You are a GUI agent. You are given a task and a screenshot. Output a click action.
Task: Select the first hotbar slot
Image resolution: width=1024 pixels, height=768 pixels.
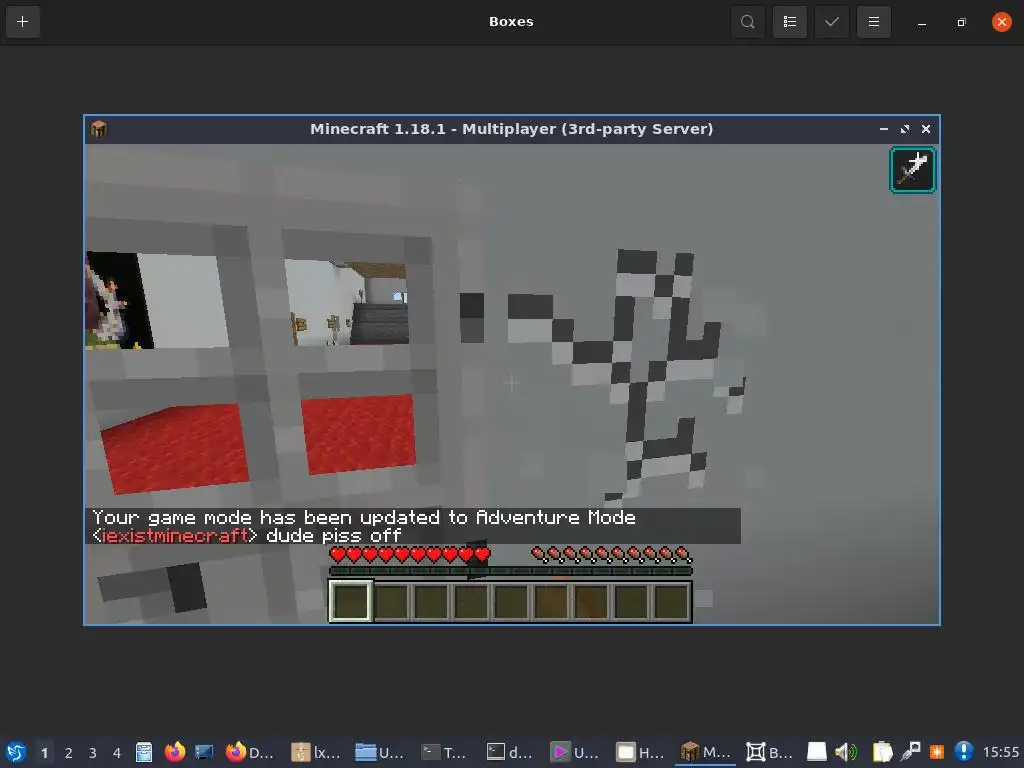350,601
